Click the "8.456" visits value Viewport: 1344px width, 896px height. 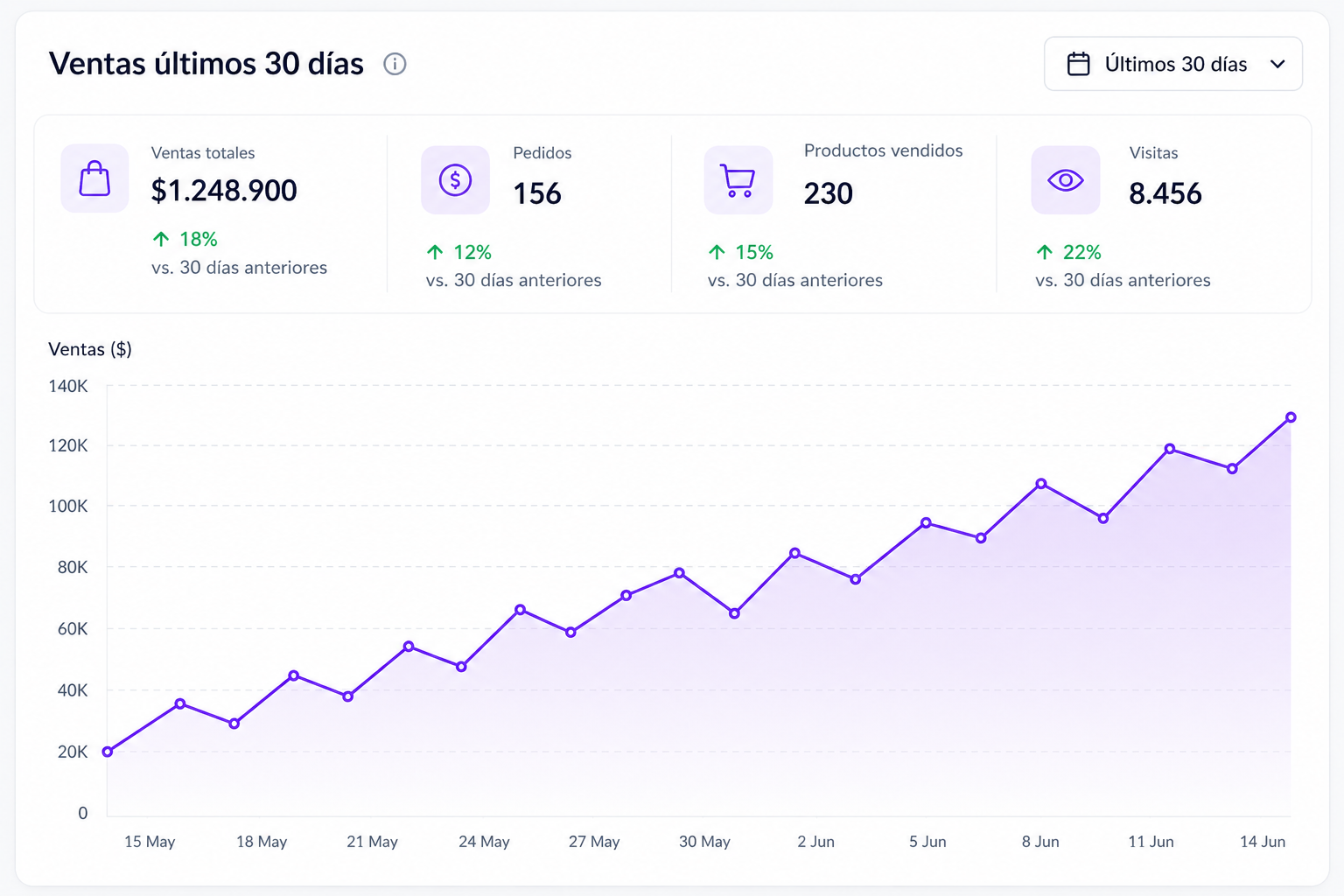pos(1165,193)
